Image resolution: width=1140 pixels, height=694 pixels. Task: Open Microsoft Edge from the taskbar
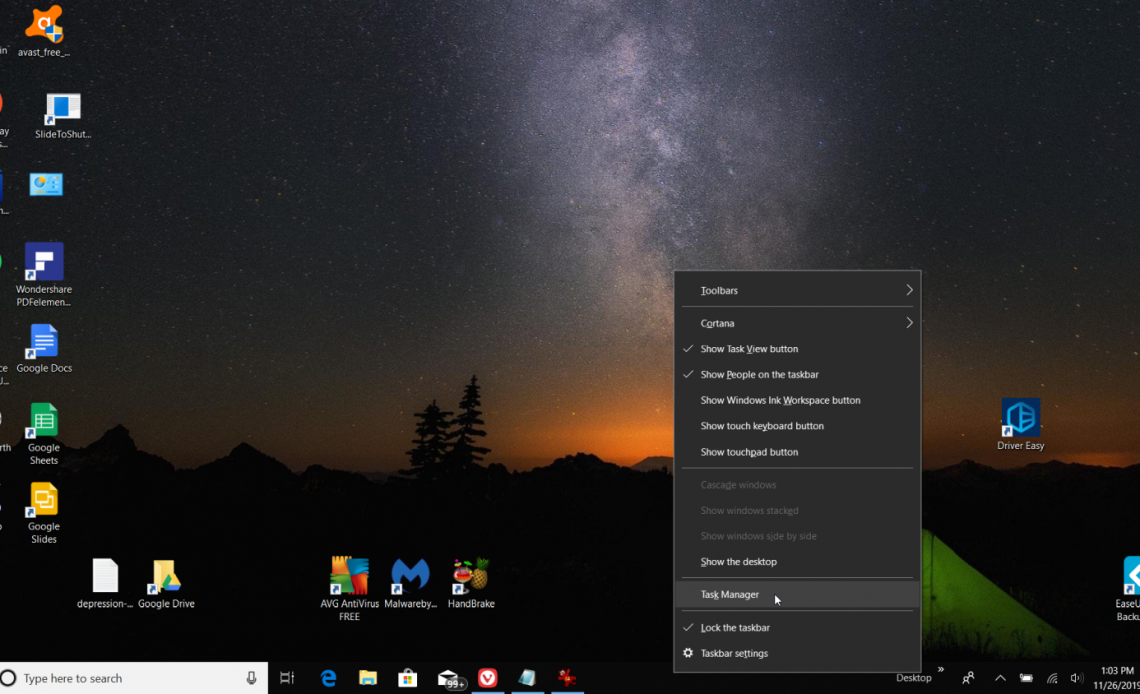(x=328, y=678)
